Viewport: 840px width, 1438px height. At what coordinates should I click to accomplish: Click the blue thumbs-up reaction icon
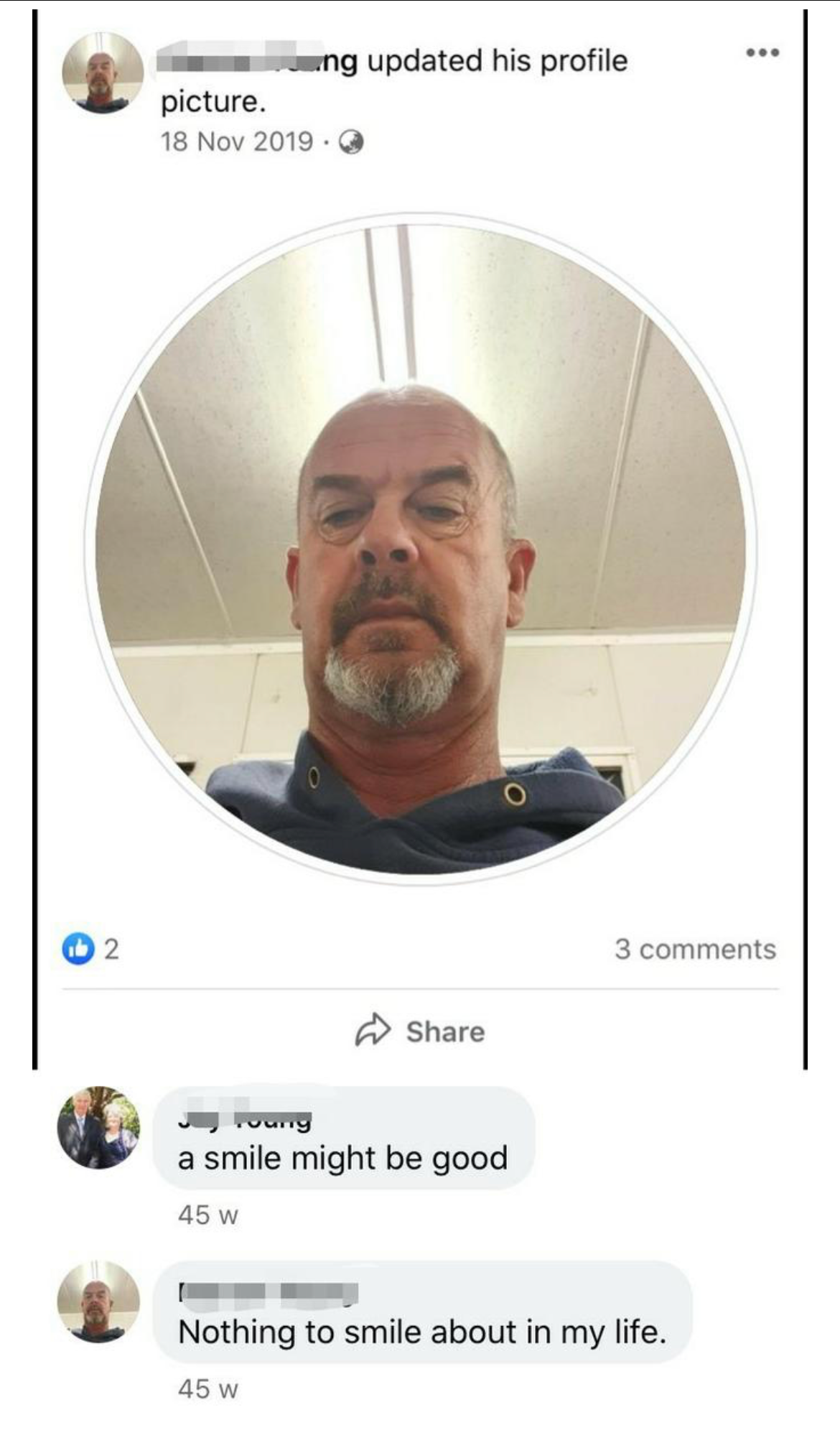pyautogui.click(x=78, y=948)
